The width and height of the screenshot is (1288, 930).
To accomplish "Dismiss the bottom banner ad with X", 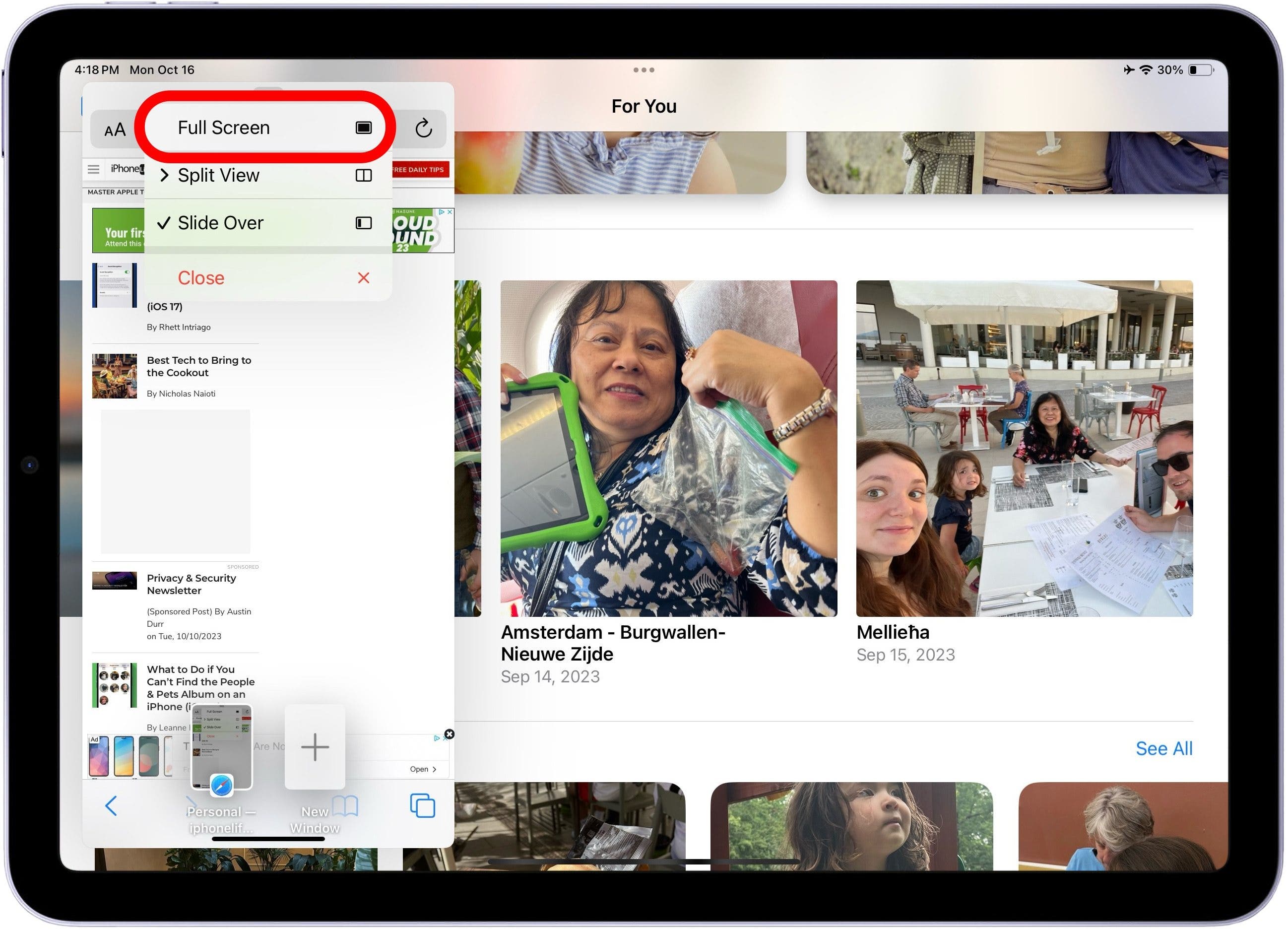I will click(450, 735).
